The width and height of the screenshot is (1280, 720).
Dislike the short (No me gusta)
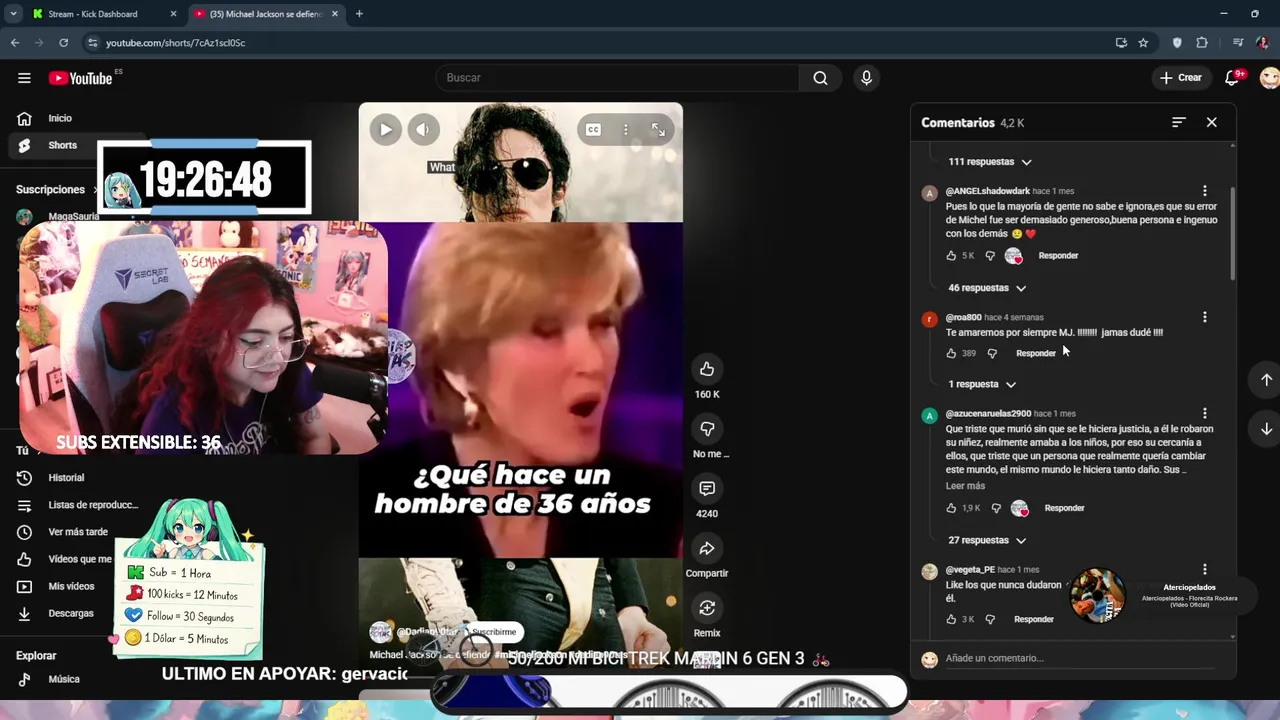[707, 429]
